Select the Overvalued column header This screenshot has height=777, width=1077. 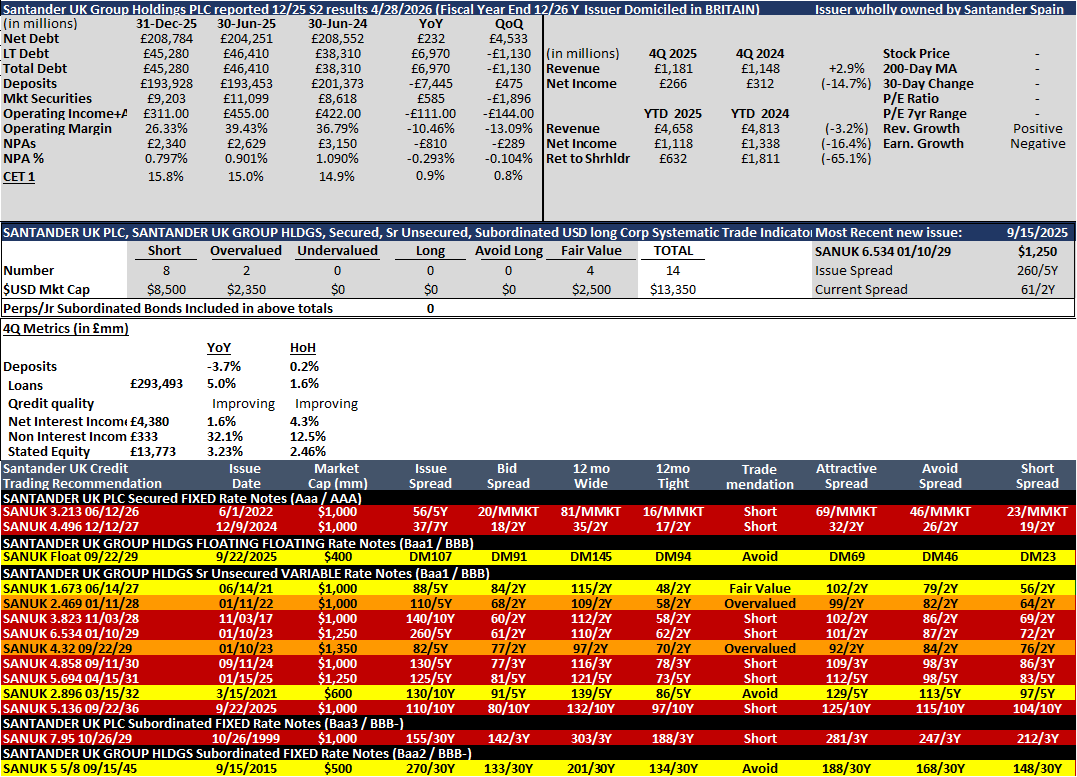pos(246,251)
